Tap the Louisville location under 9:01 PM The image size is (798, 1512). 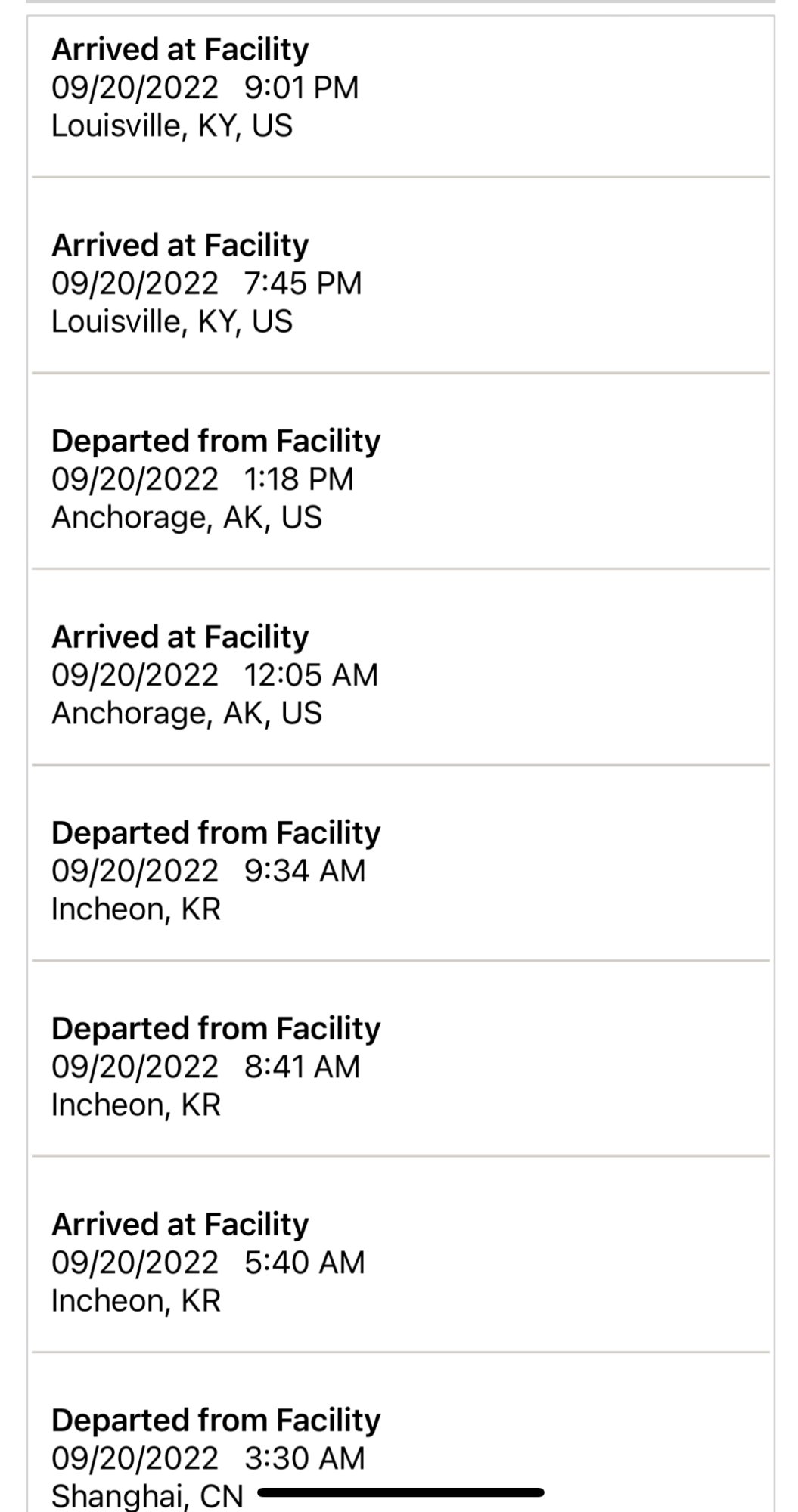(x=172, y=125)
